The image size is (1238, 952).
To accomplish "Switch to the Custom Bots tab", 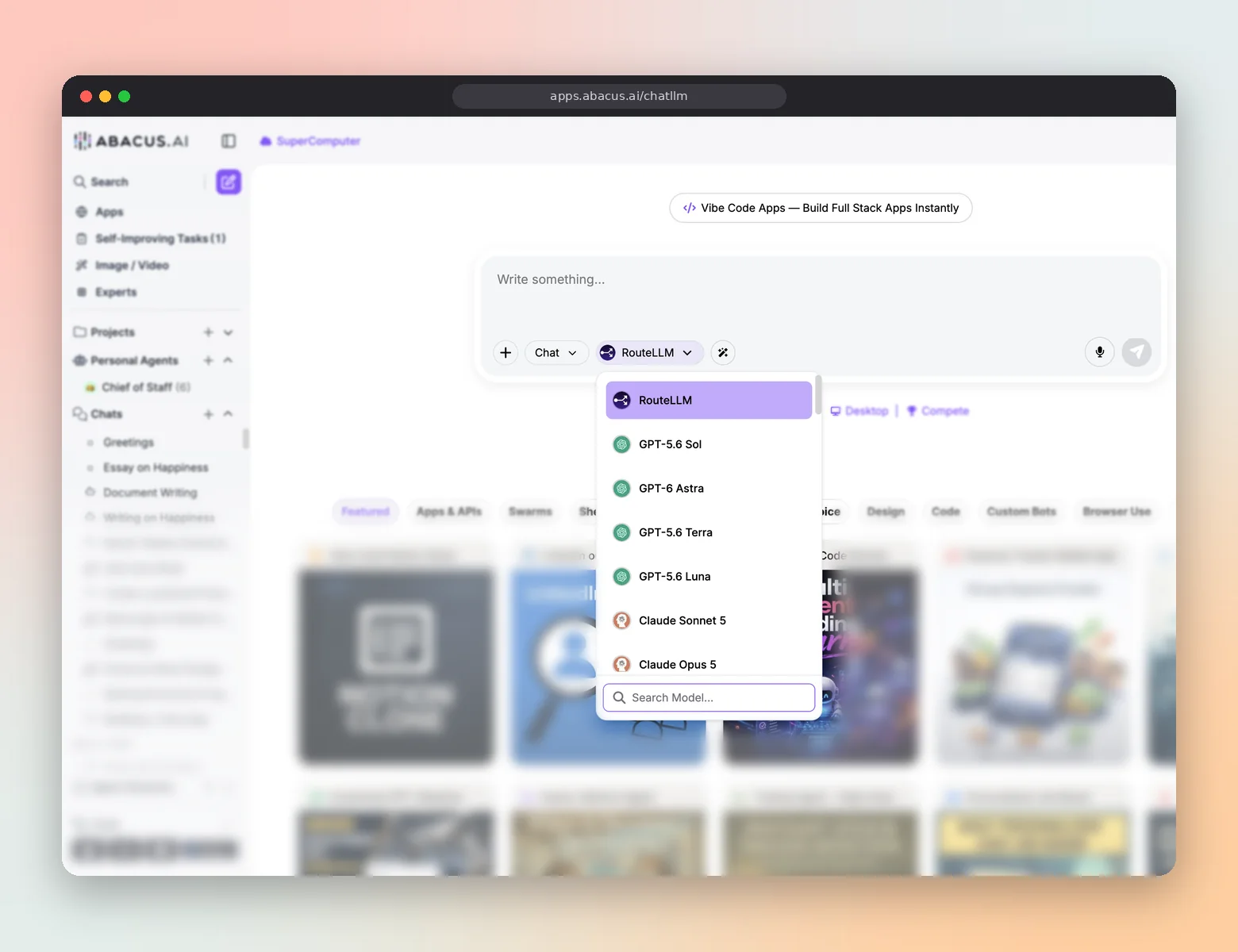I will [1021, 512].
